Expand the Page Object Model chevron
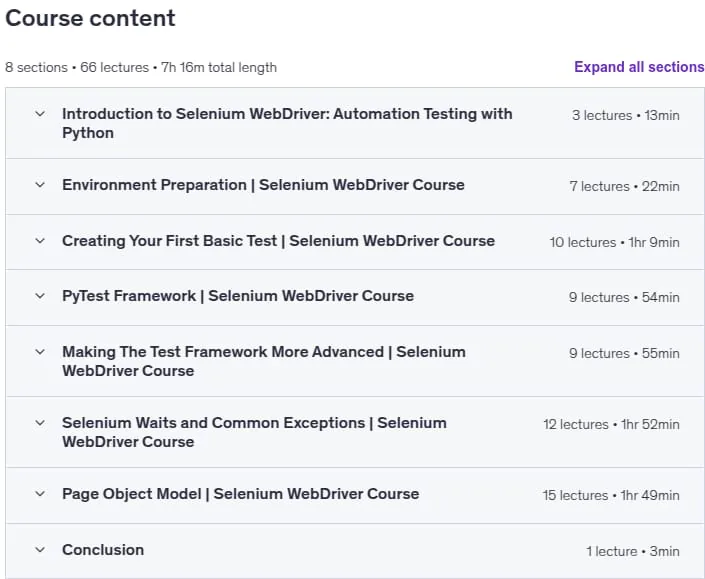The image size is (705, 579). [40, 494]
